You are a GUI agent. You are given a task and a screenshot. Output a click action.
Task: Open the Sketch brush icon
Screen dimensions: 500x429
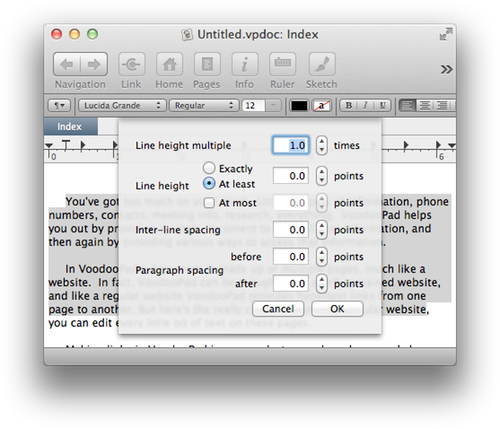point(322,64)
